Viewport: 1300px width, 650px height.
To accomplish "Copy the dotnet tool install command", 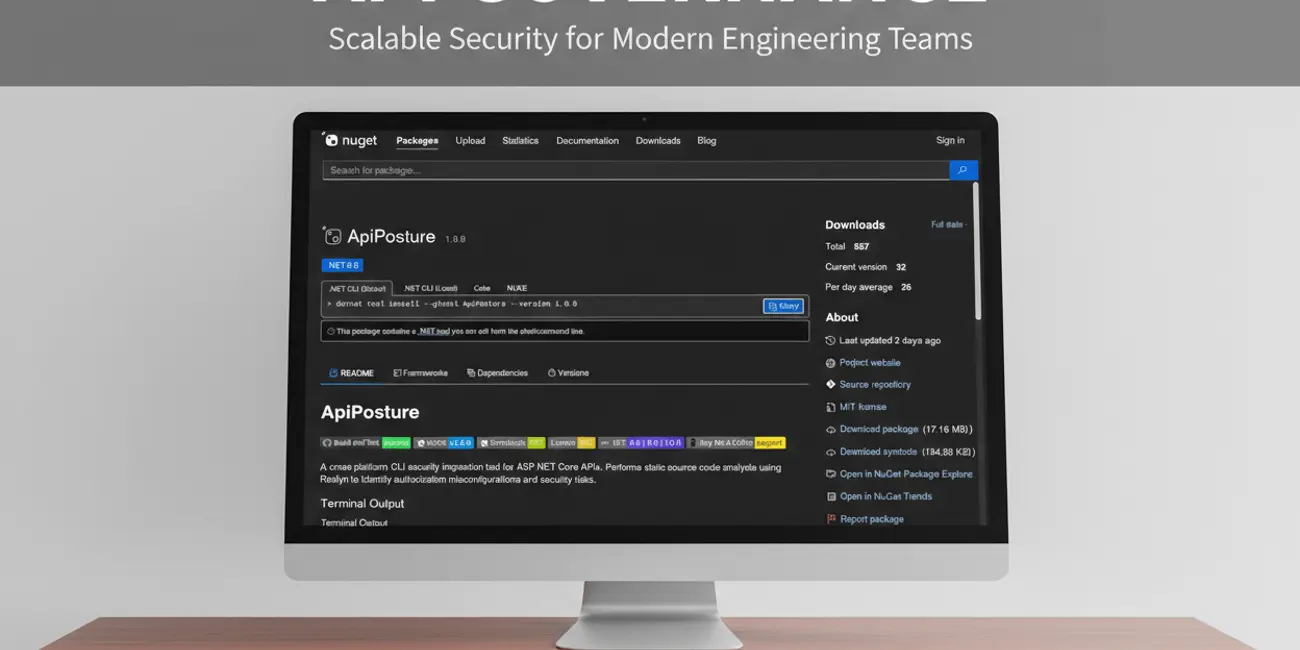I will pyautogui.click(x=782, y=305).
